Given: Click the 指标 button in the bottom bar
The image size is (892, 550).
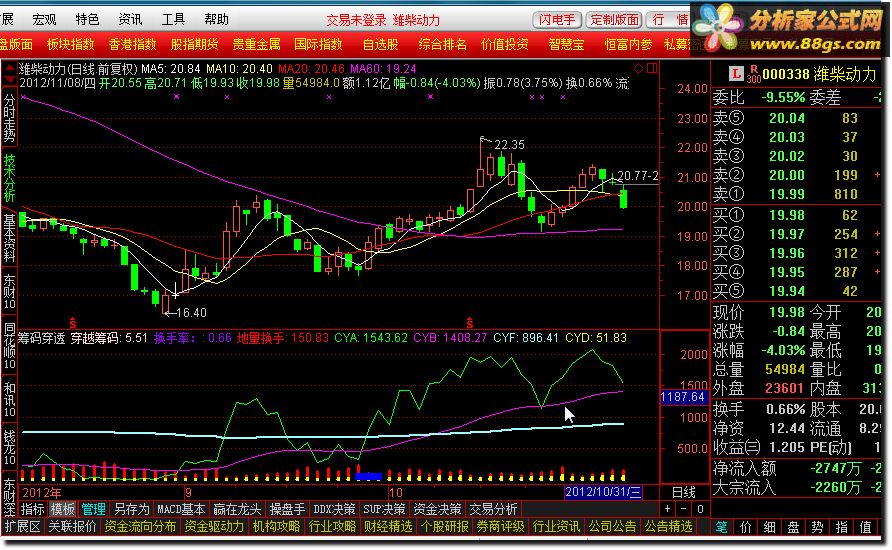Looking at the screenshot, I should pyautogui.click(x=32, y=509).
